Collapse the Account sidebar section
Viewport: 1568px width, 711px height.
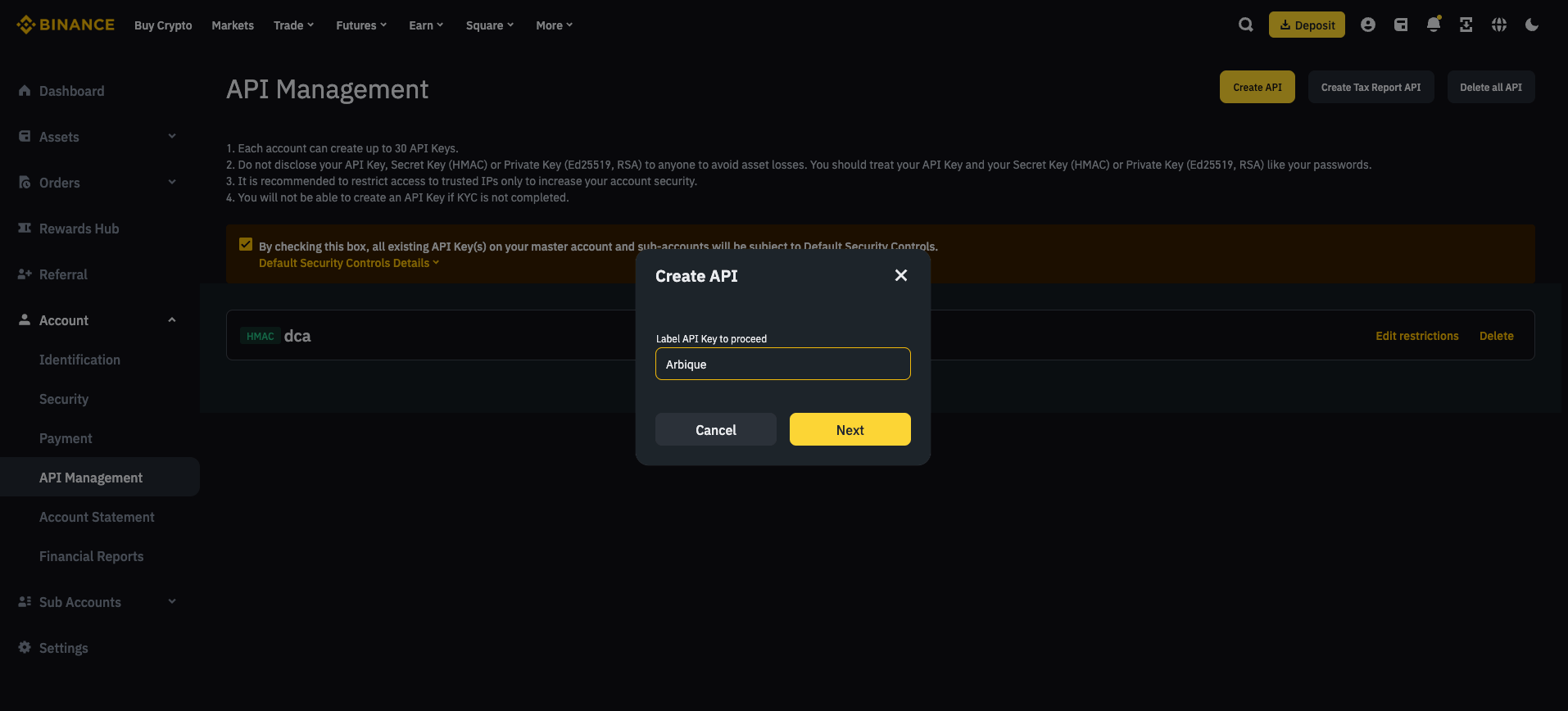click(x=172, y=319)
